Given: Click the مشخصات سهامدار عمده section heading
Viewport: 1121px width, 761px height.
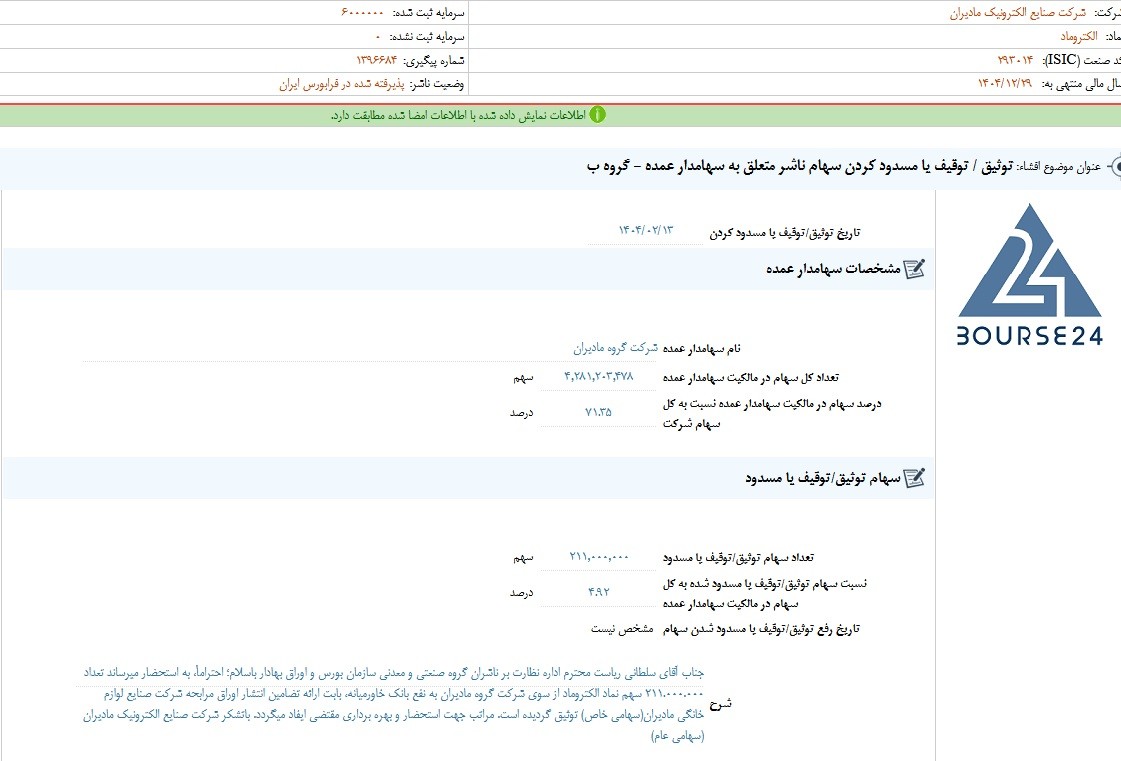Looking at the screenshot, I should [x=834, y=269].
